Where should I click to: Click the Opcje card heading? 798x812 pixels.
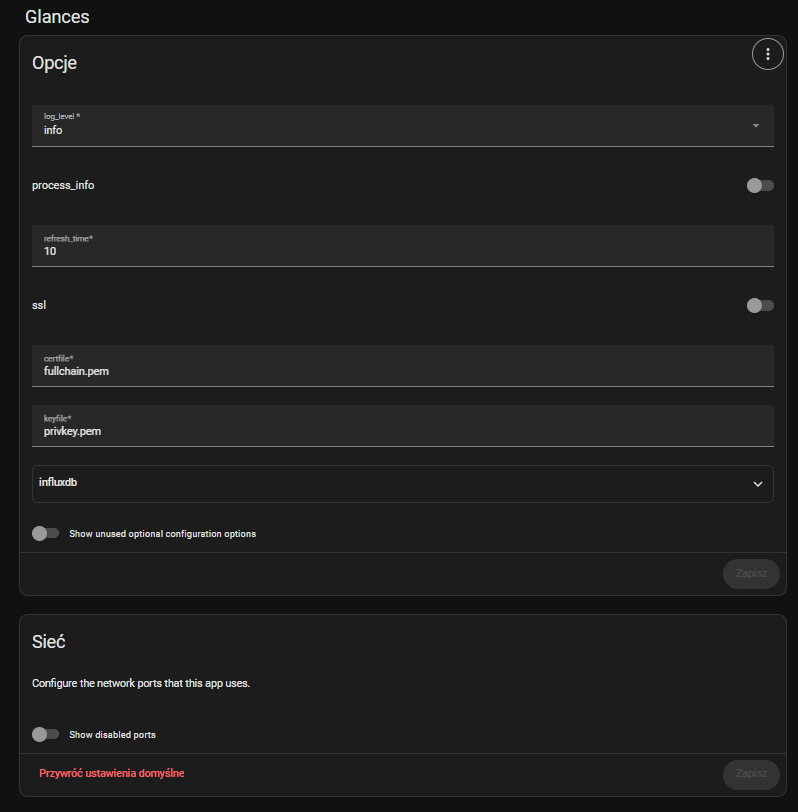click(54, 63)
